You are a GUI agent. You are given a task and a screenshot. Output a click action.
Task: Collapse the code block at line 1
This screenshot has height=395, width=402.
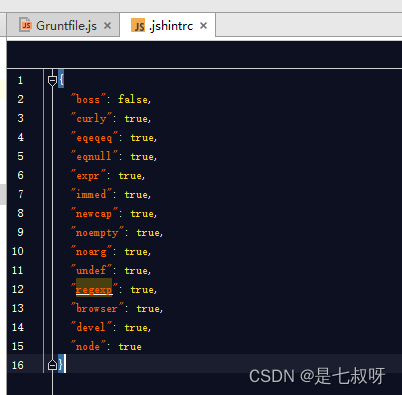pos(52,80)
